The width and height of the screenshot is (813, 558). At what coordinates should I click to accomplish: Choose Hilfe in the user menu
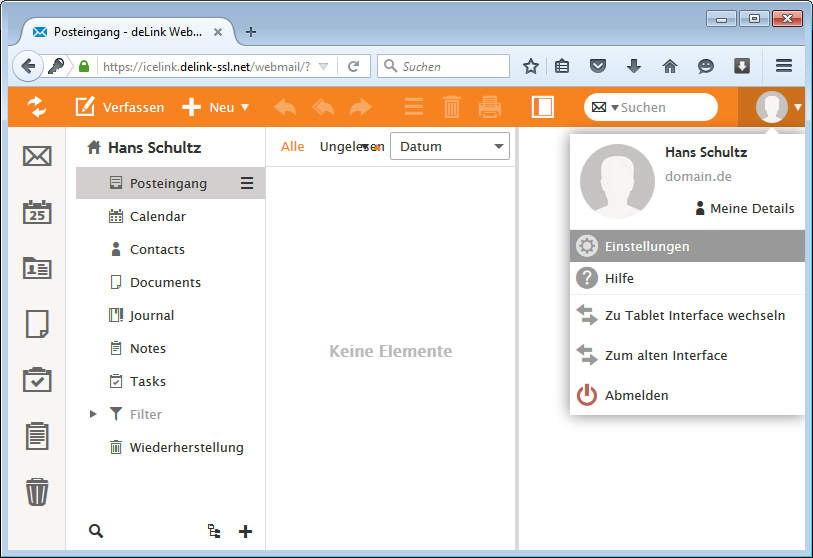[619, 278]
